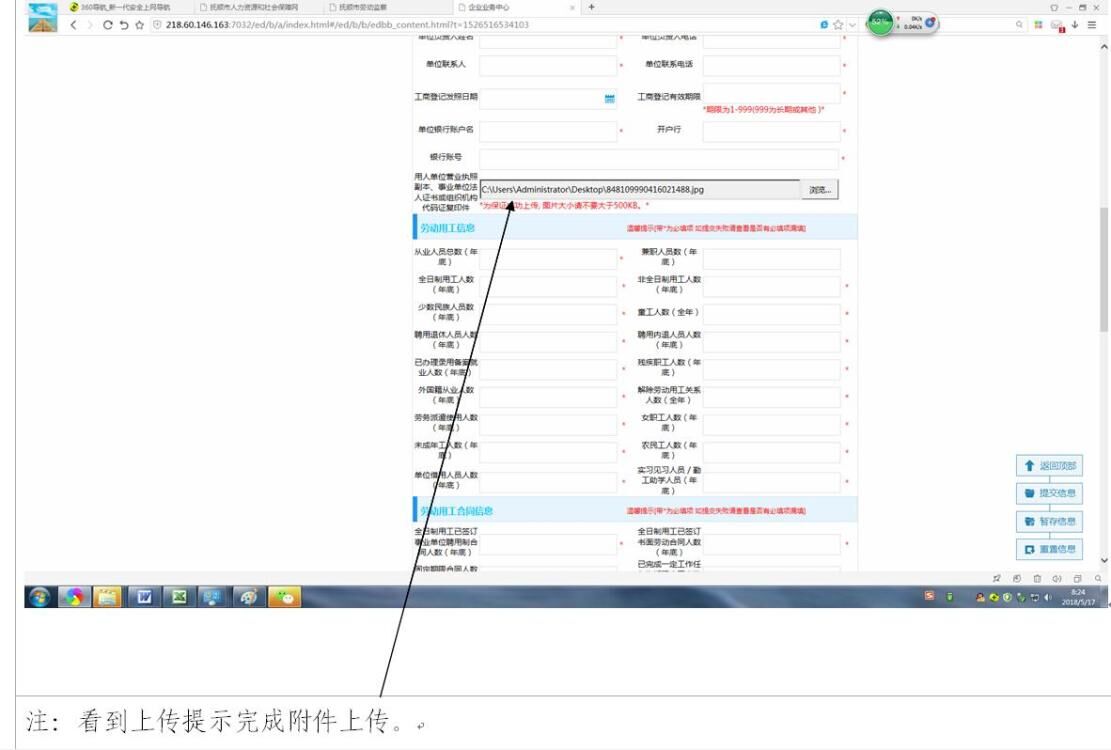Screen dimensions: 1111x750
Task: Click the search magnifier in the browser search box
Action: pos(1020,25)
